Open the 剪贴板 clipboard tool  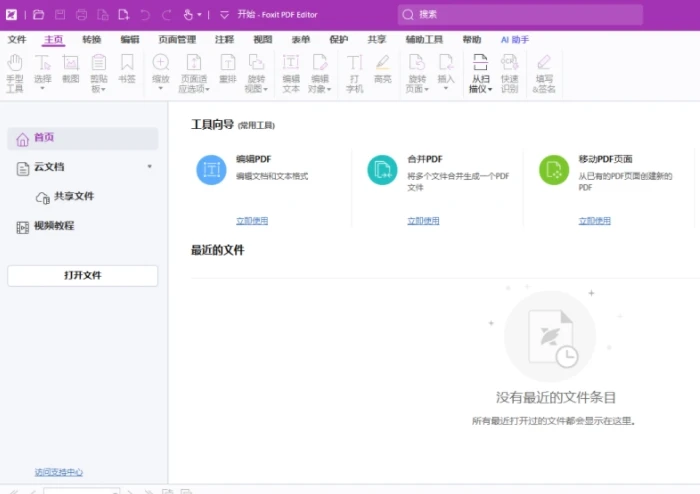99,74
